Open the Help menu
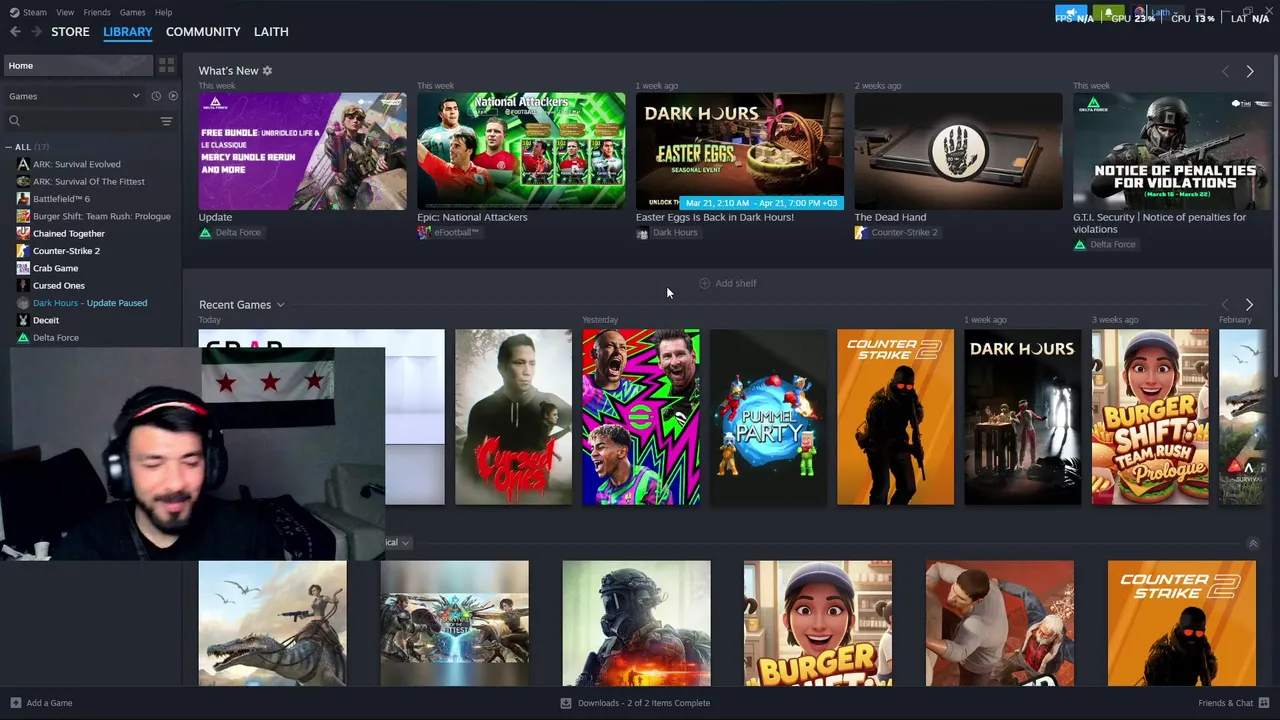Image resolution: width=1280 pixels, height=720 pixels. (163, 12)
